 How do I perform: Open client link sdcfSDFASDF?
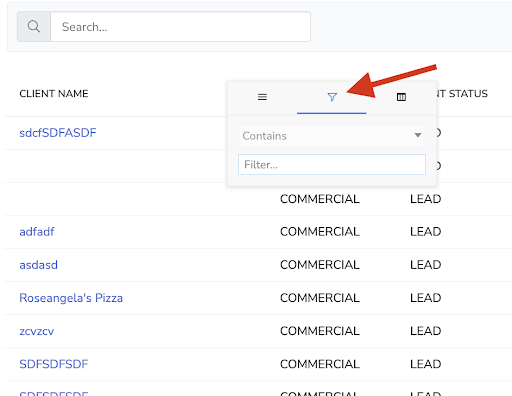pos(58,133)
